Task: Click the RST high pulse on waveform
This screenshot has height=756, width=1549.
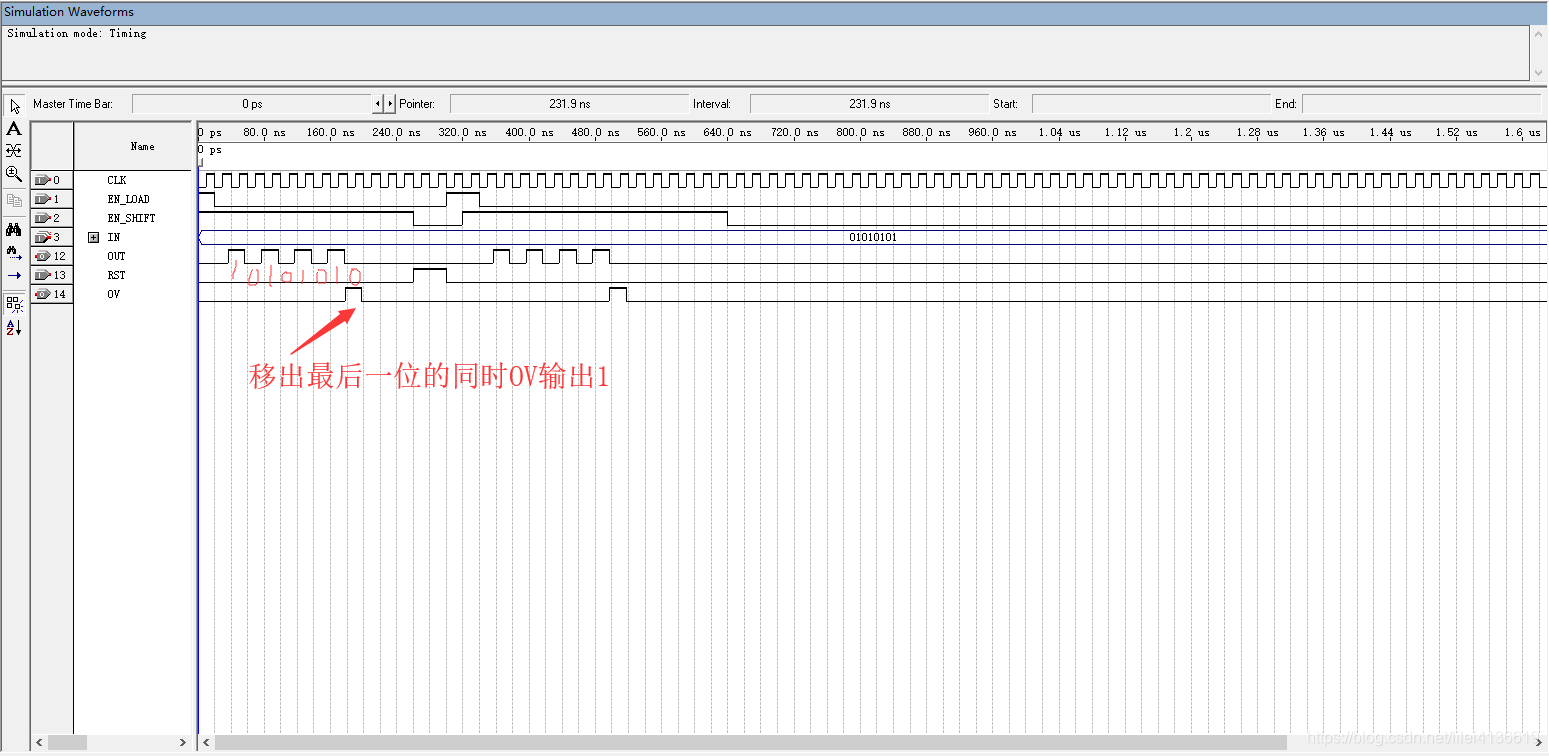Action: point(430,275)
